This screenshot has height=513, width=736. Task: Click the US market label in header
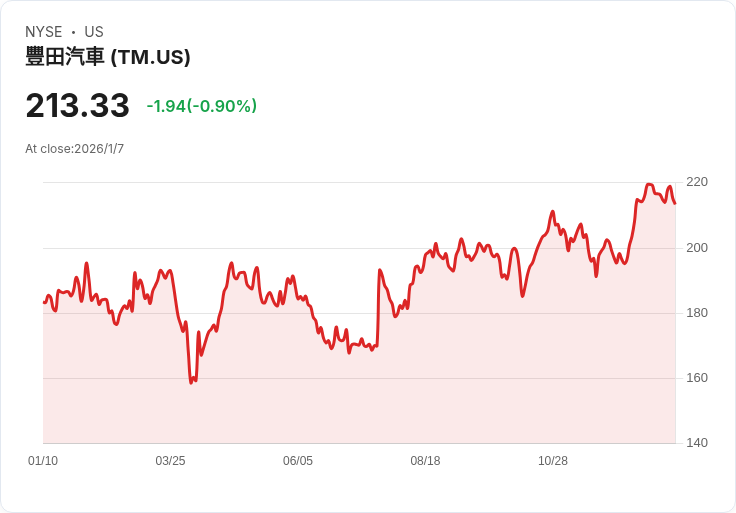(94, 32)
